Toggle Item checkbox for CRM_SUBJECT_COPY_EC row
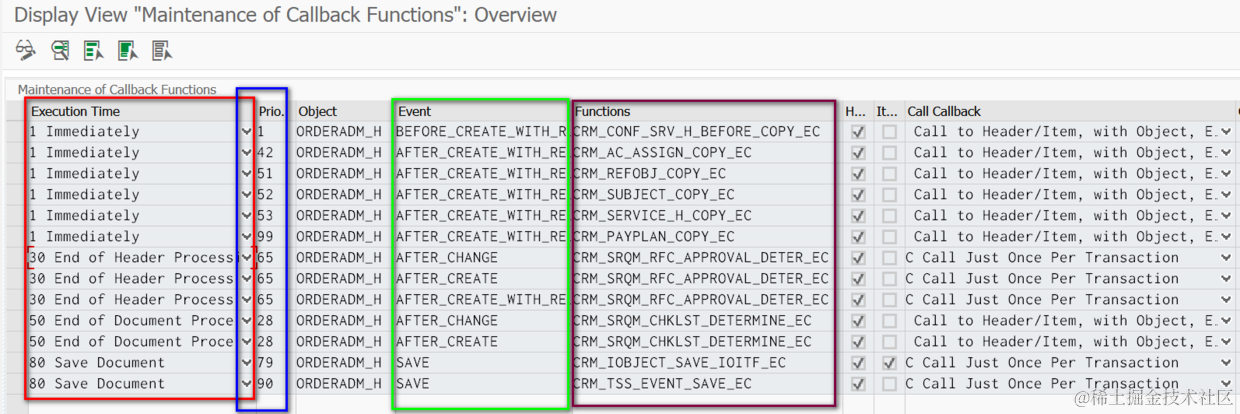The width and height of the screenshot is (1240, 414). (x=889, y=195)
